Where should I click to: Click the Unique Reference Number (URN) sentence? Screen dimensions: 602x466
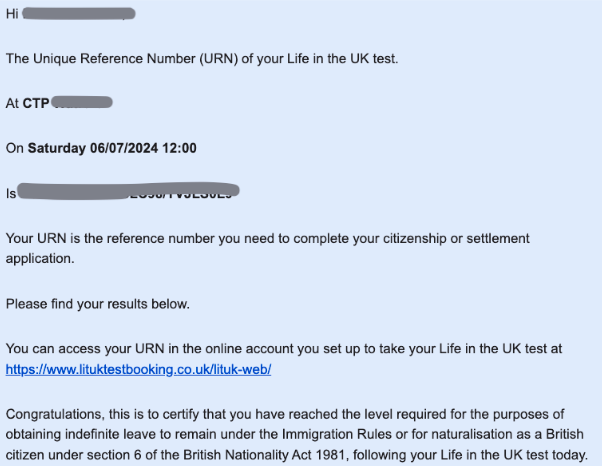[x=202, y=59]
